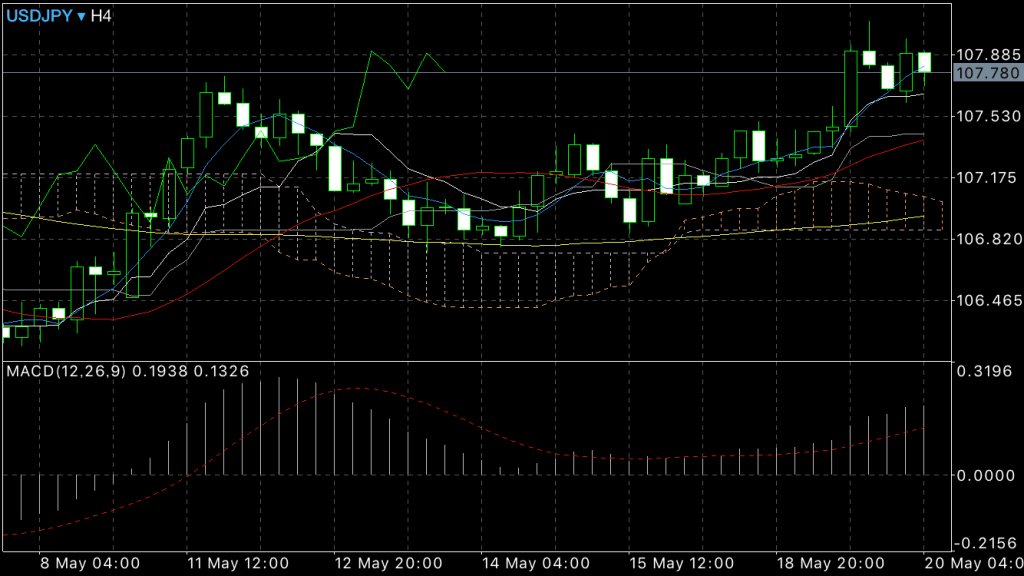Image resolution: width=1024 pixels, height=576 pixels.
Task: Click the 0.0000 MACD scale value
Action: tap(985, 475)
